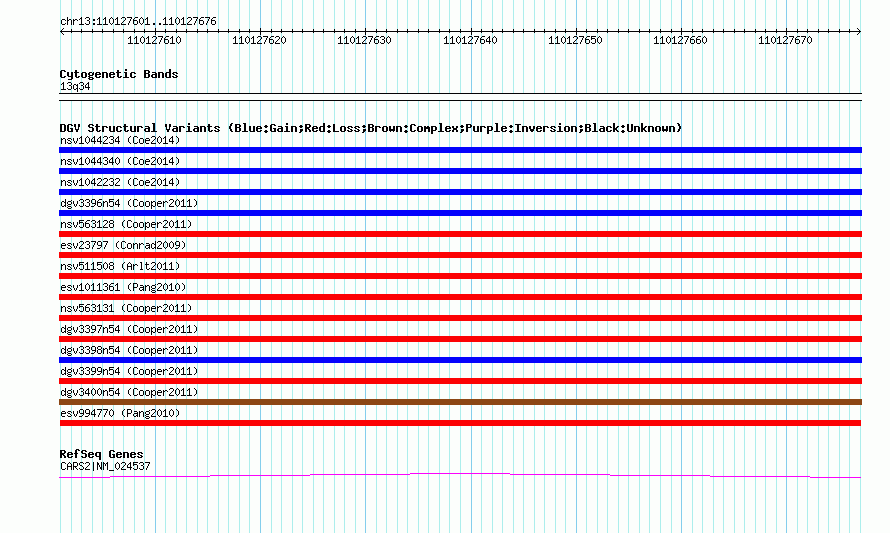890x533 pixels.
Task: Click the red loss bar under esv1011361
Action: point(460,297)
